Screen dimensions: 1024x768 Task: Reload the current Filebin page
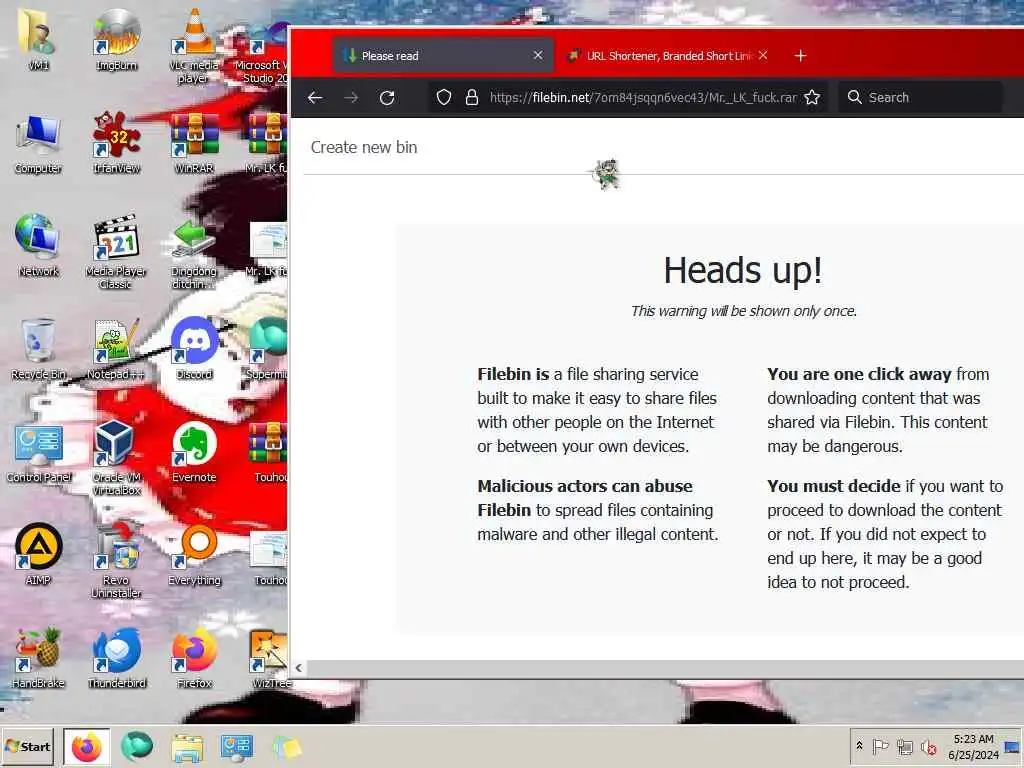point(387,97)
